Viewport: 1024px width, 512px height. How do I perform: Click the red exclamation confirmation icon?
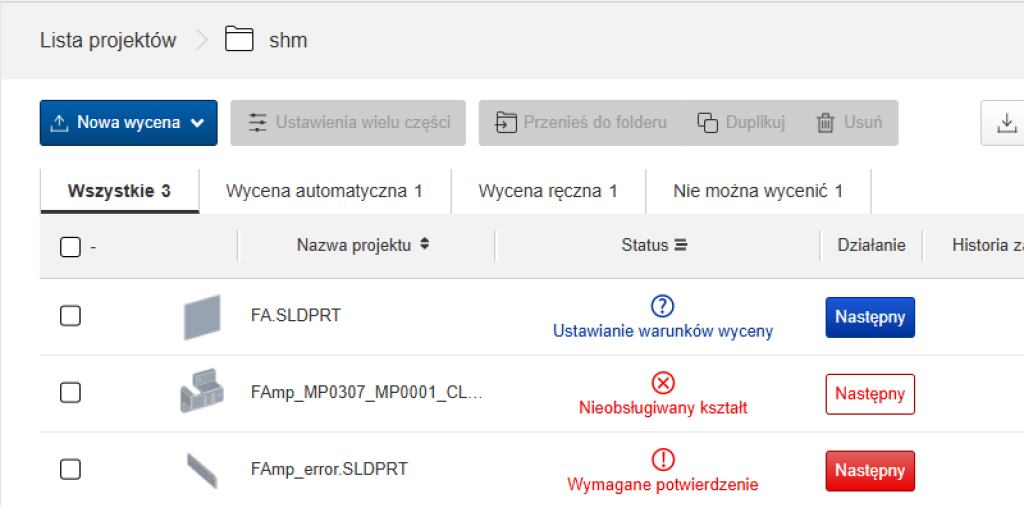(x=663, y=459)
